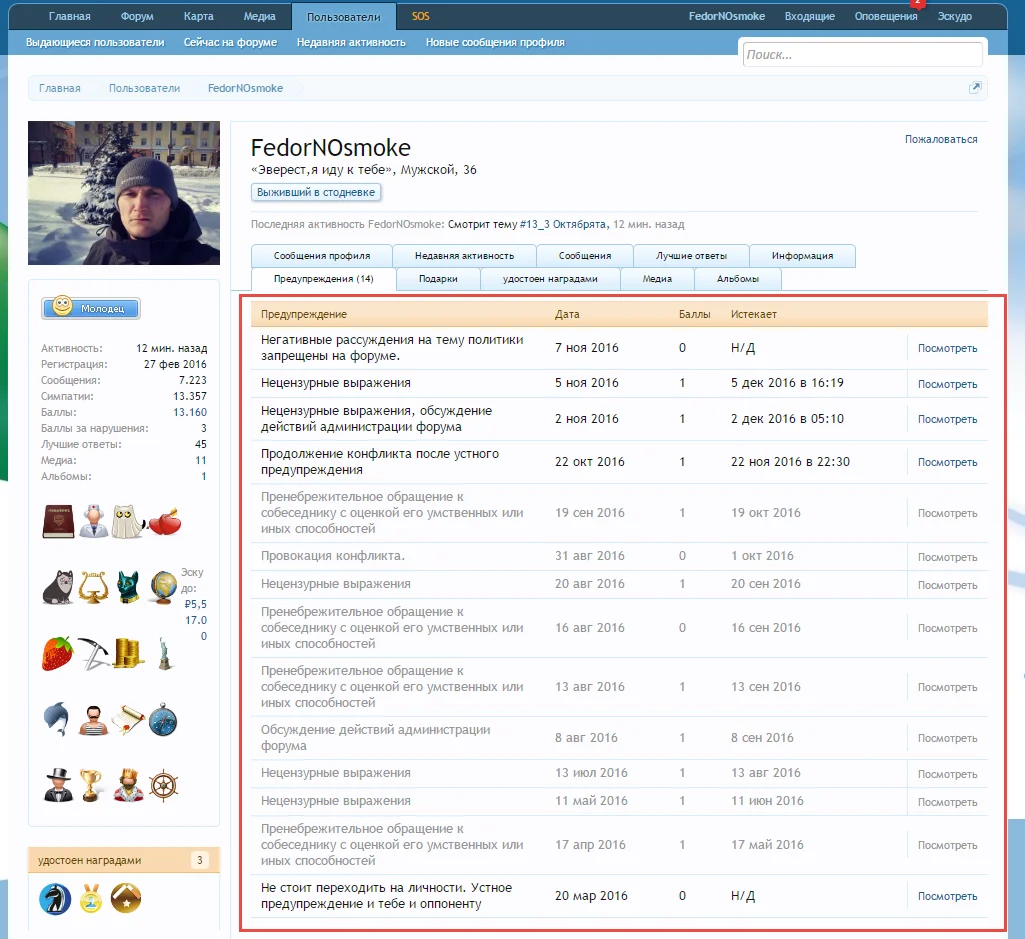Open 'Оповещения' notifications in the top bar
Screen dimensions: 1025x939
[x=886, y=16]
